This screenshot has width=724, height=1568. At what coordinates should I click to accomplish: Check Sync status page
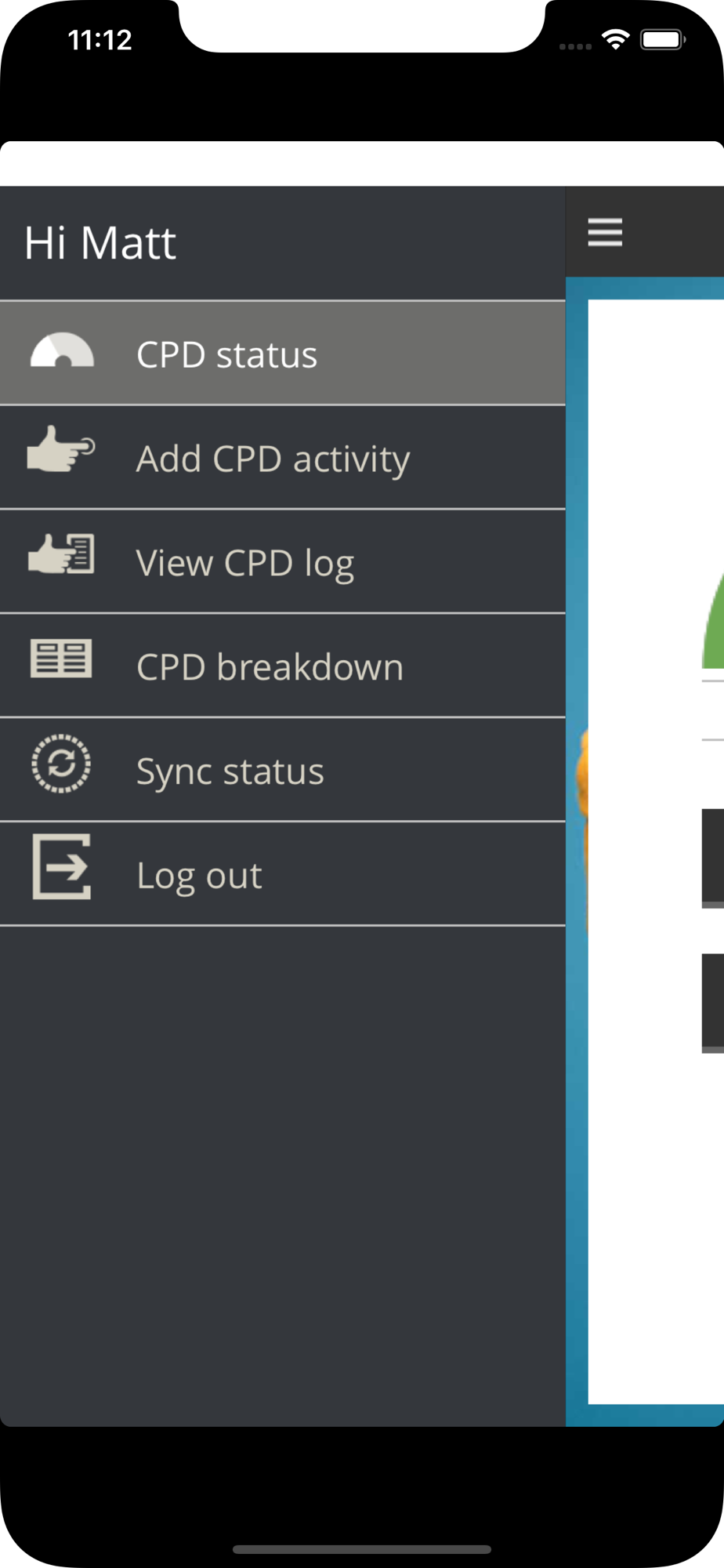point(283,771)
